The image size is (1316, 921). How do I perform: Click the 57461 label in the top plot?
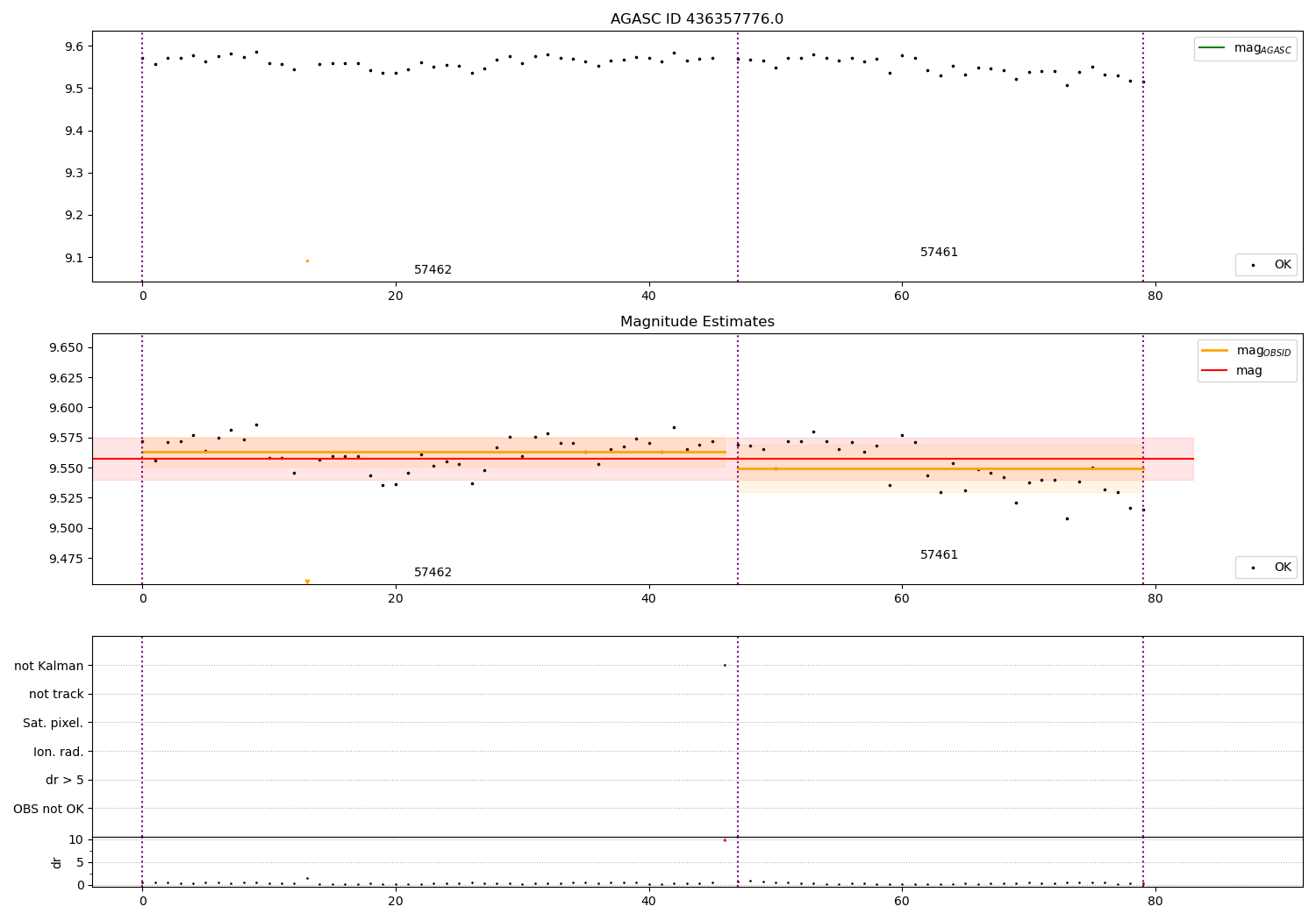coord(939,253)
